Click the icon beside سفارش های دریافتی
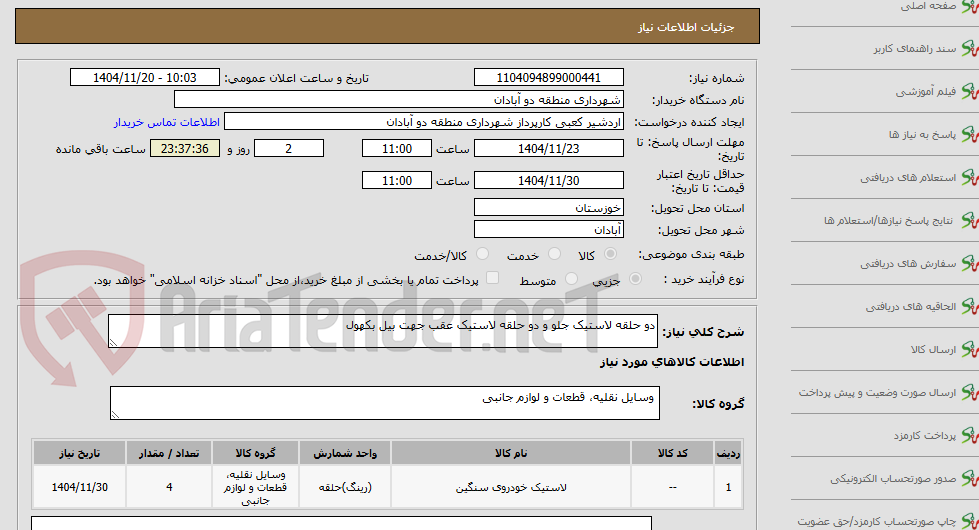The image size is (979, 530). (970, 264)
